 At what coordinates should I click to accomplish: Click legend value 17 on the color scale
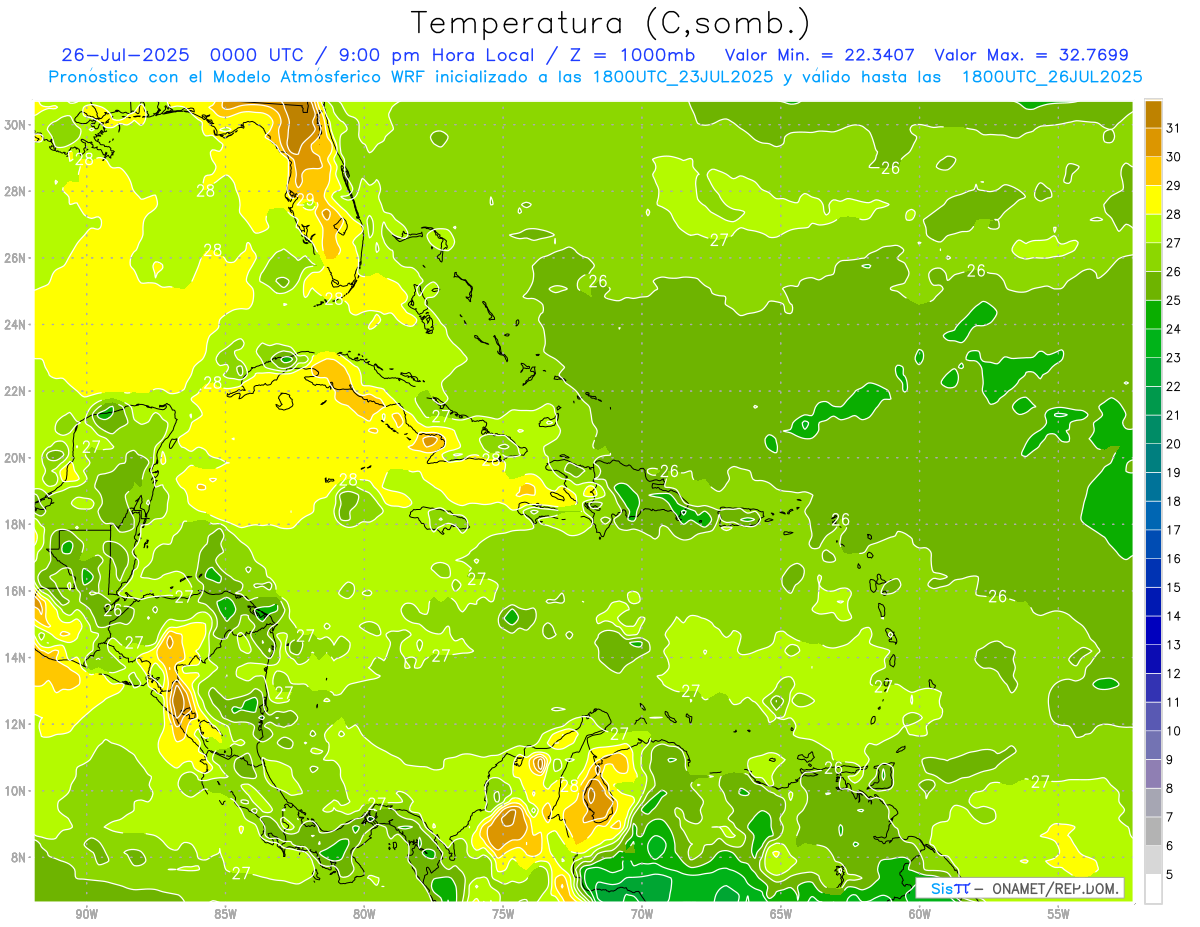(x=1173, y=530)
